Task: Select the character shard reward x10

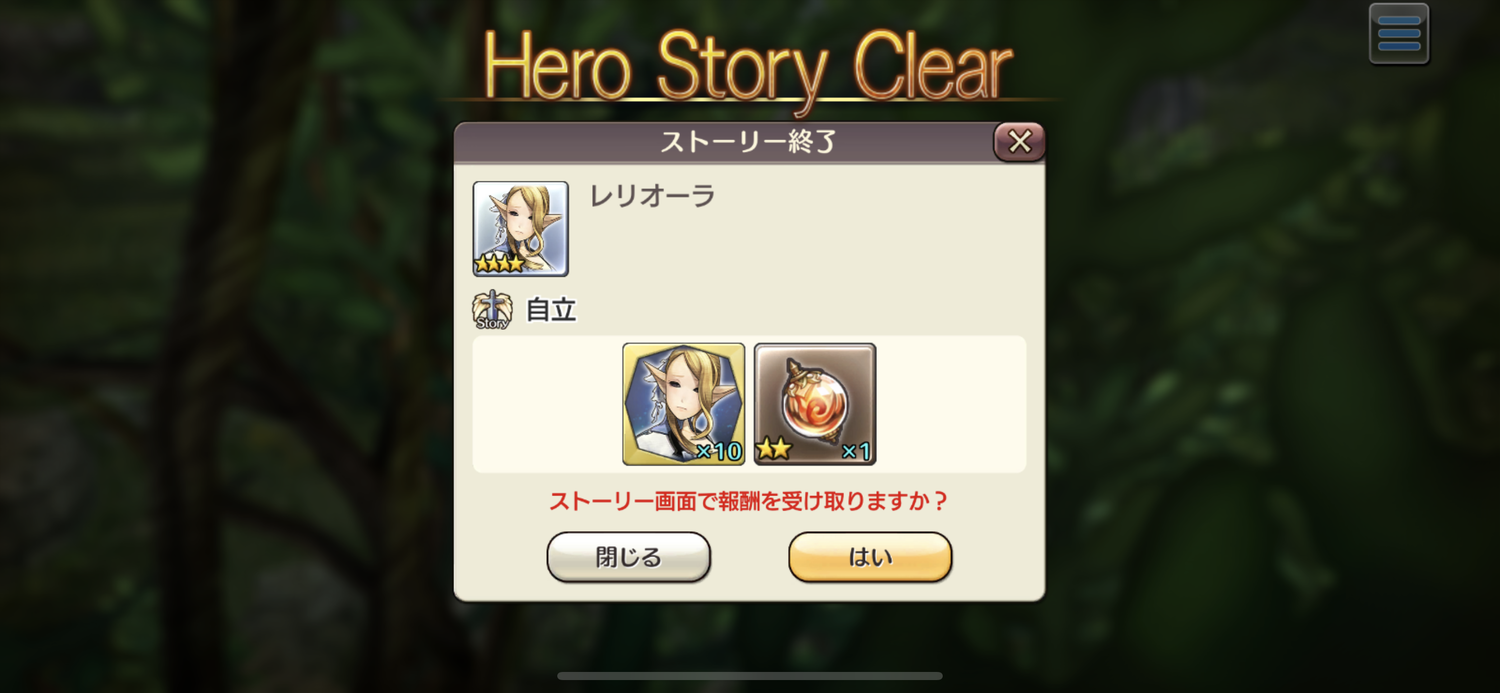Action: (684, 404)
